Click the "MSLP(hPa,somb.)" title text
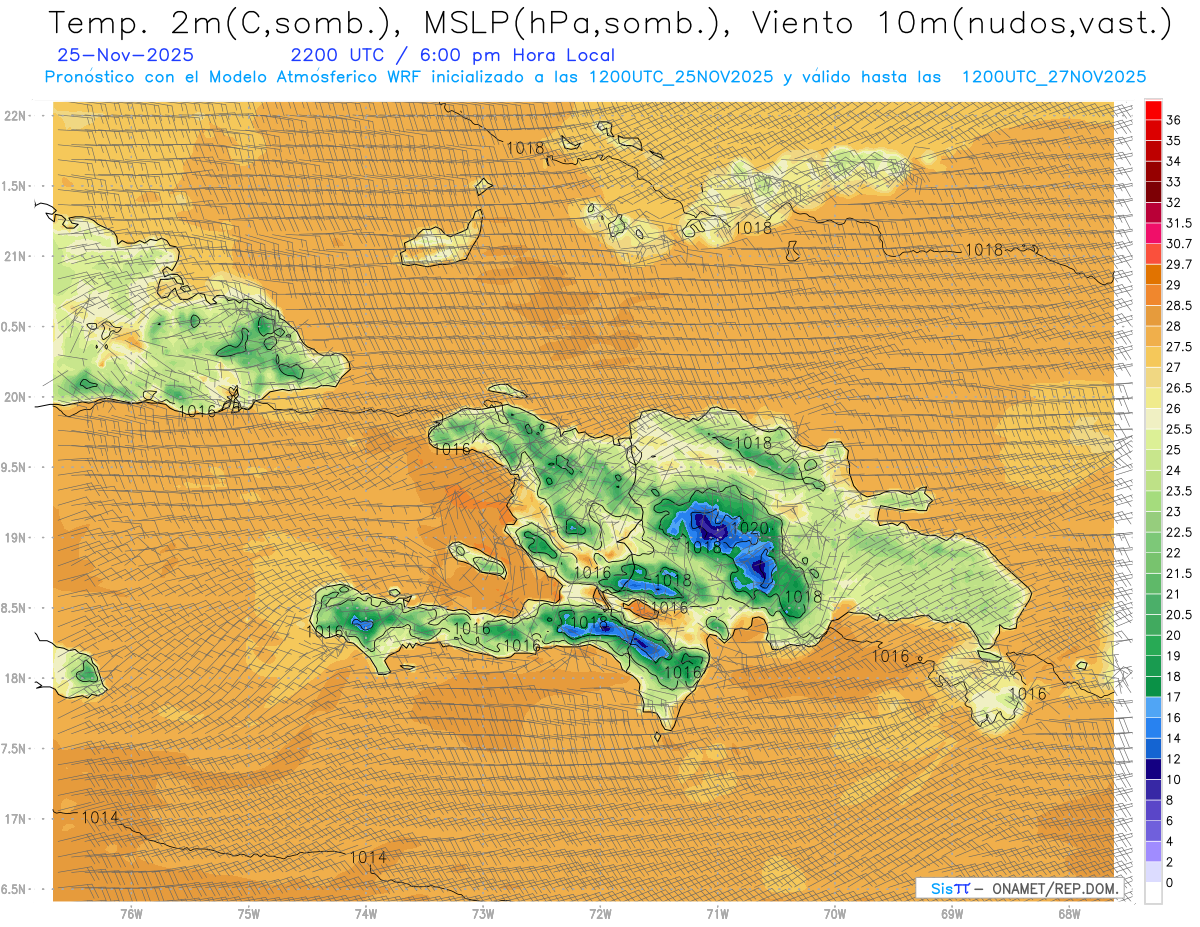The image size is (1200, 927). (570, 23)
